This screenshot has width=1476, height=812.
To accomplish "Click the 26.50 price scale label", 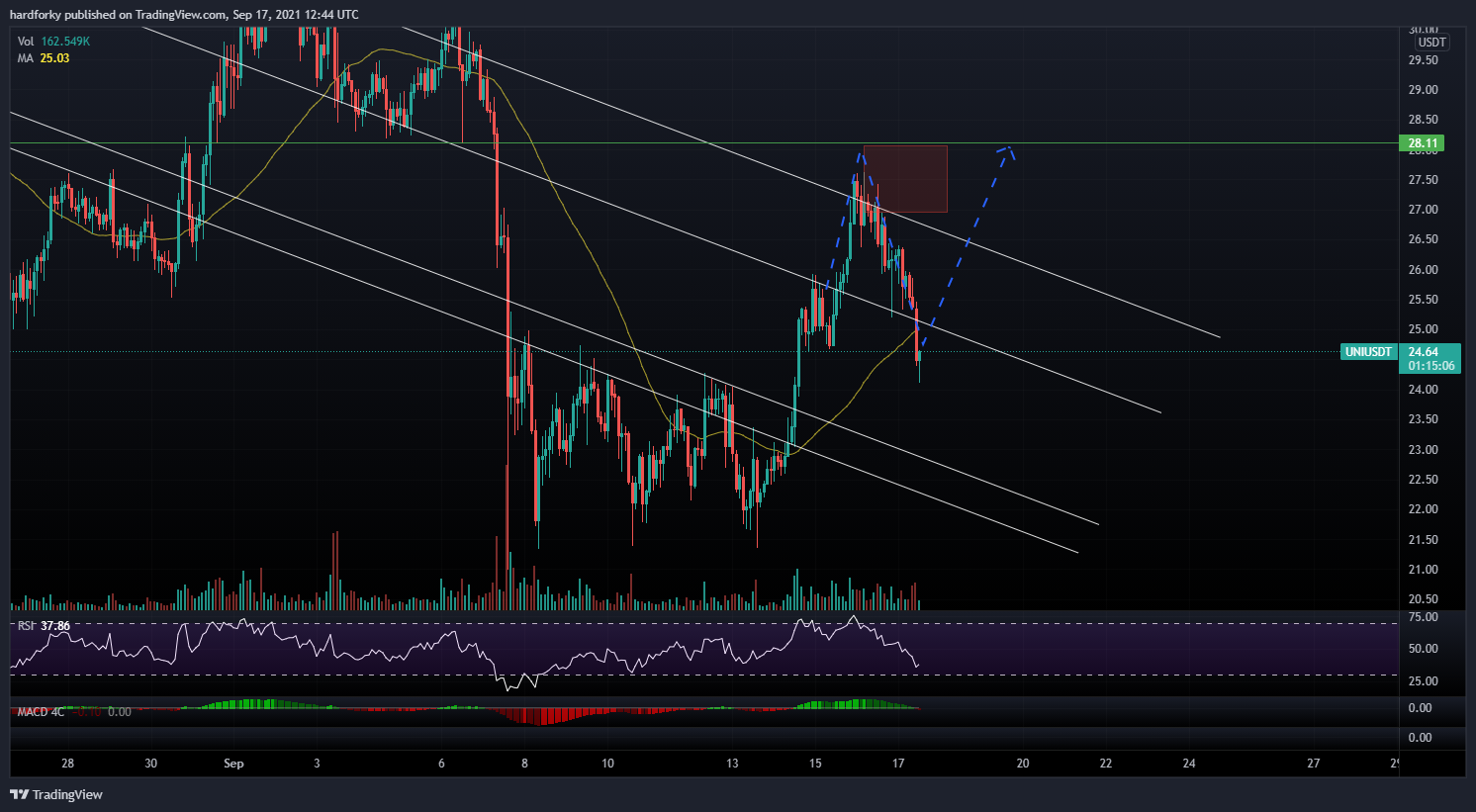I will pyautogui.click(x=1423, y=239).
